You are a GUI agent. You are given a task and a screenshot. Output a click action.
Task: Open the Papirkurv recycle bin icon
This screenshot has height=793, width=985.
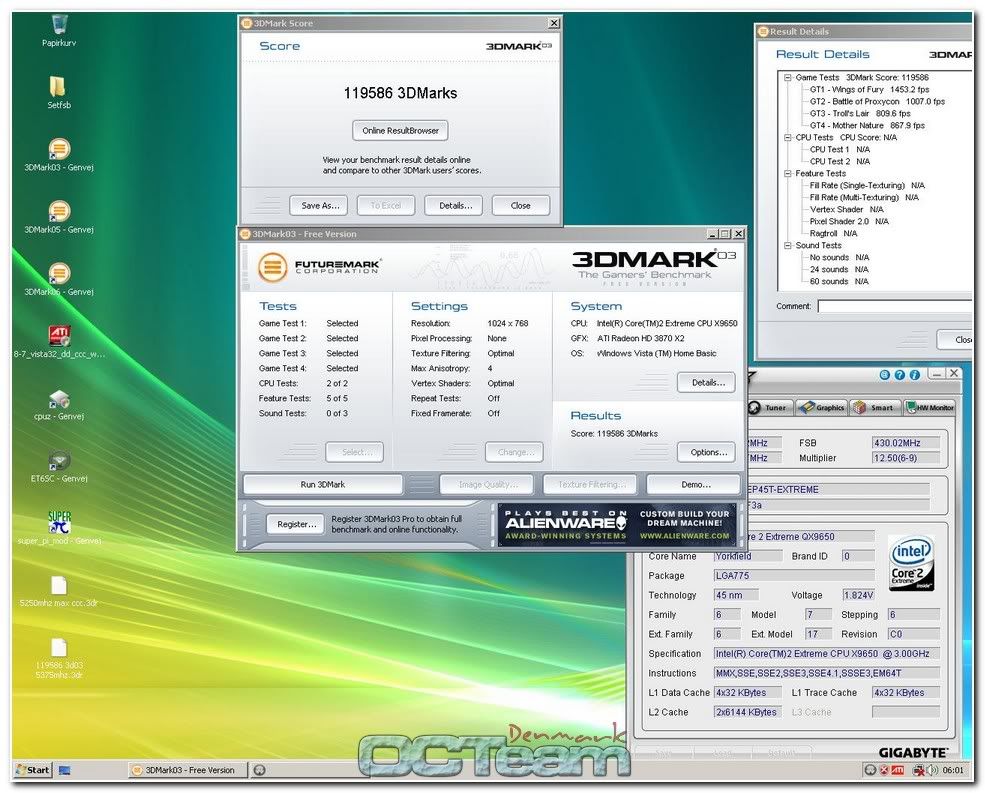(59, 25)
